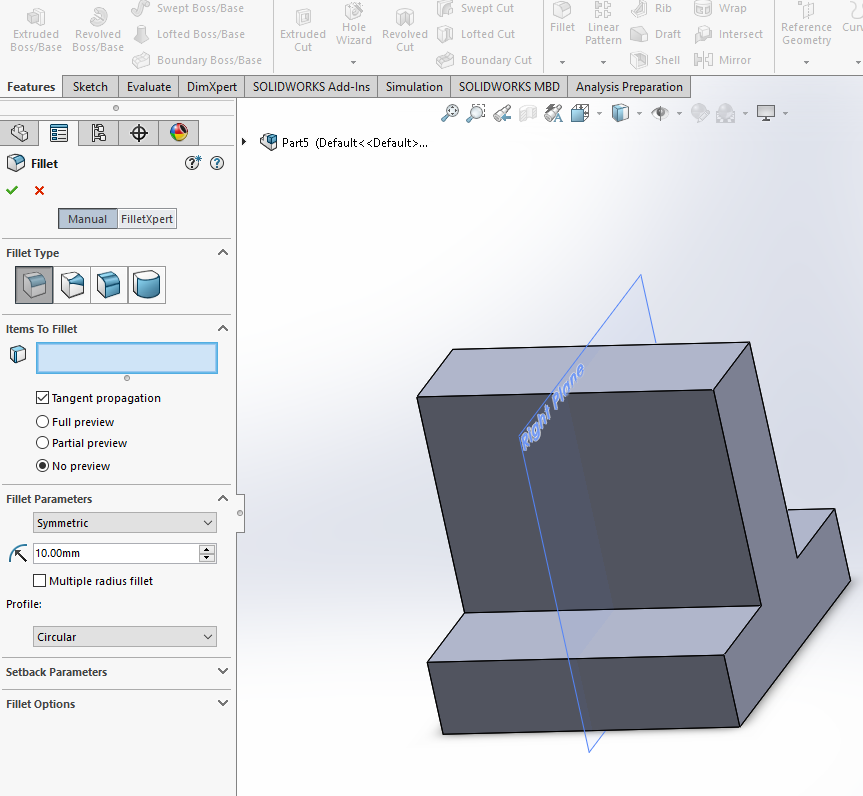Enable Full preview radio button
Viewport: 863px width, 796px height.
tap(41, 421)
